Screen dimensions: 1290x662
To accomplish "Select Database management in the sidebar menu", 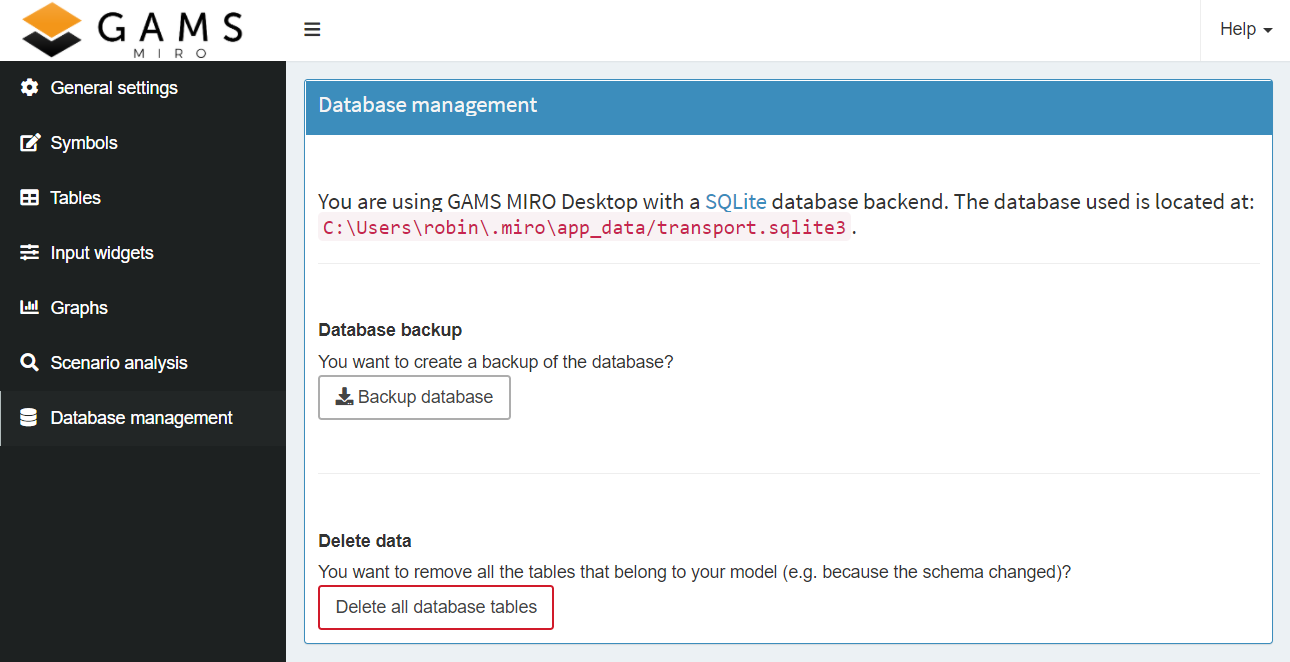I will 141,417.
